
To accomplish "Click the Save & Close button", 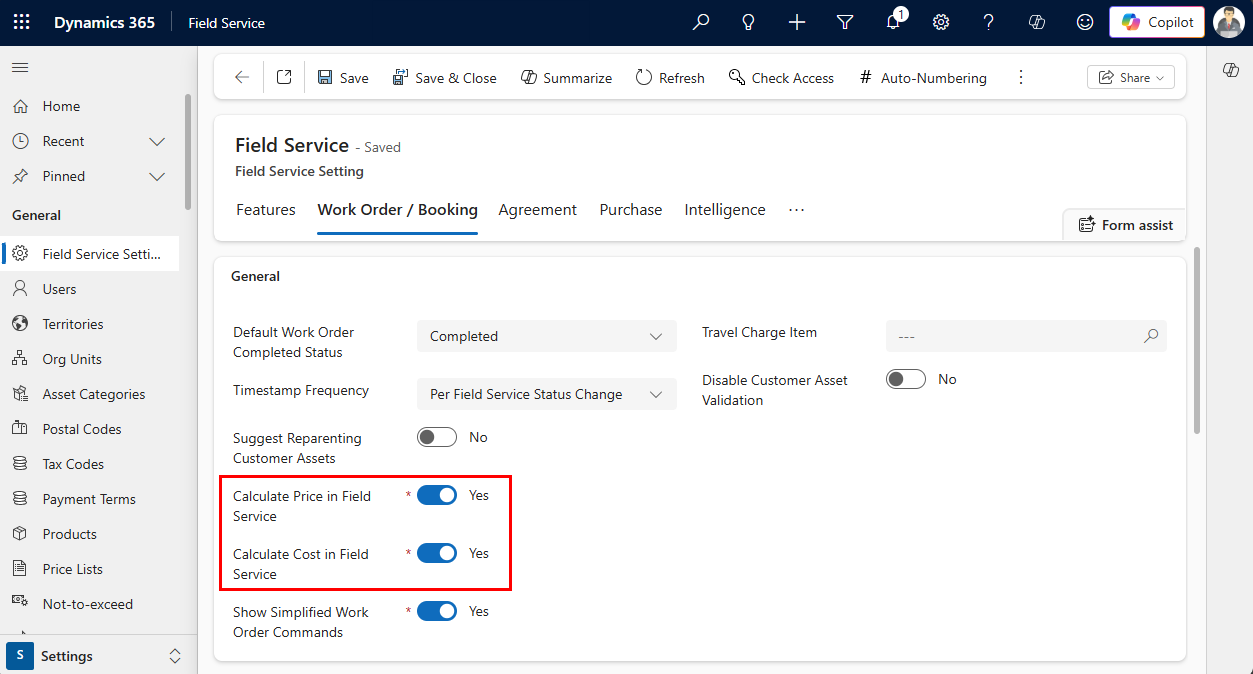I will [444, 77].
